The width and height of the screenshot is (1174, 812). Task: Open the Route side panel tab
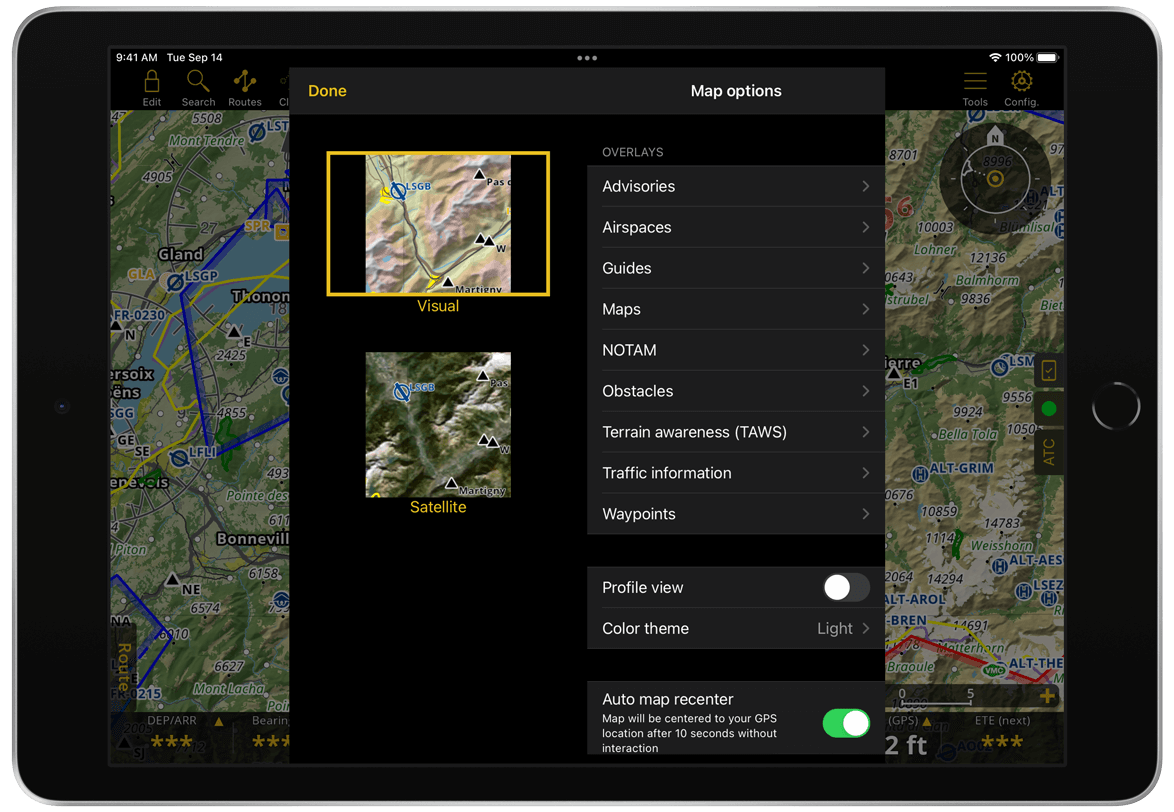point(124,667)
